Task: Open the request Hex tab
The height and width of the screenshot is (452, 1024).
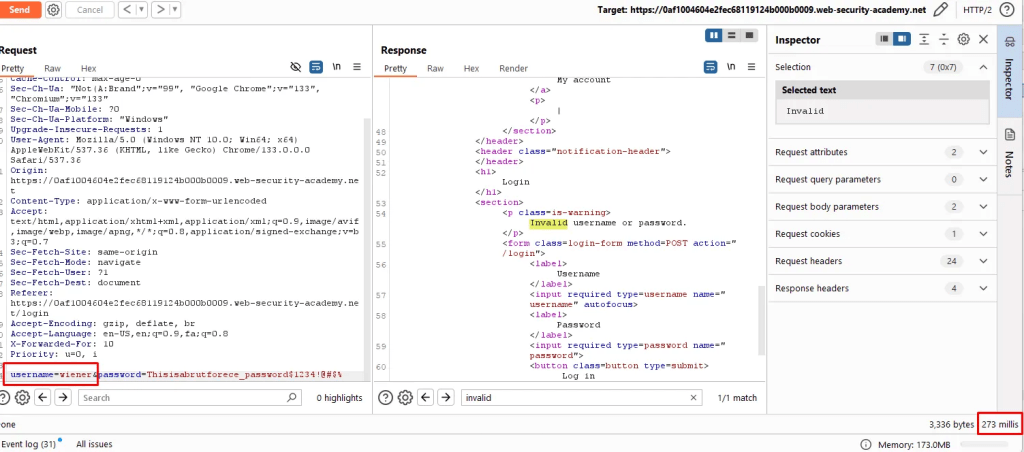Action: (x=89, y=68)
